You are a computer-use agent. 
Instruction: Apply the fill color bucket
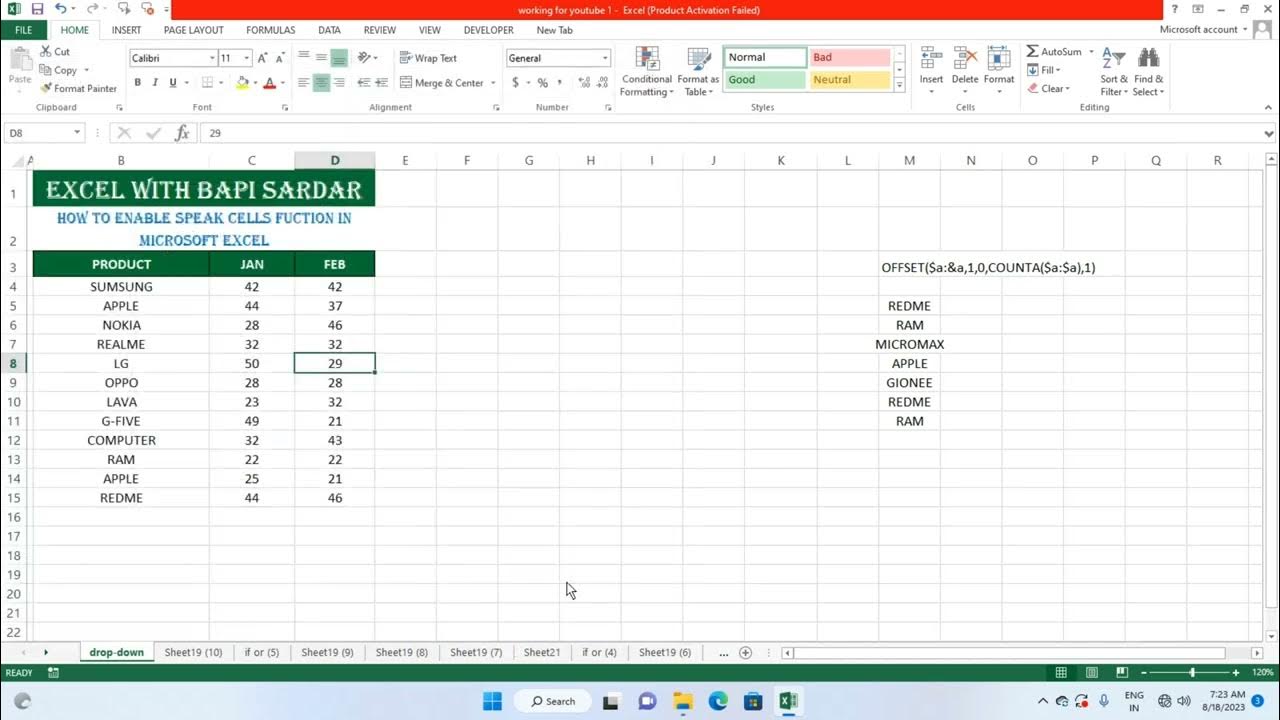[242, 83]
